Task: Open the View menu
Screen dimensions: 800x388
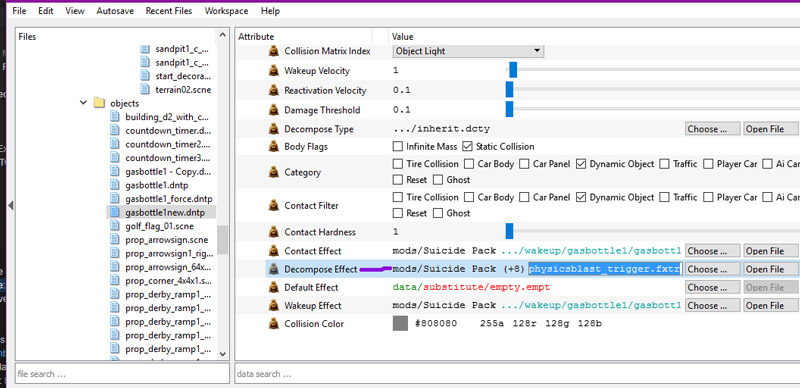Action: 74,11
